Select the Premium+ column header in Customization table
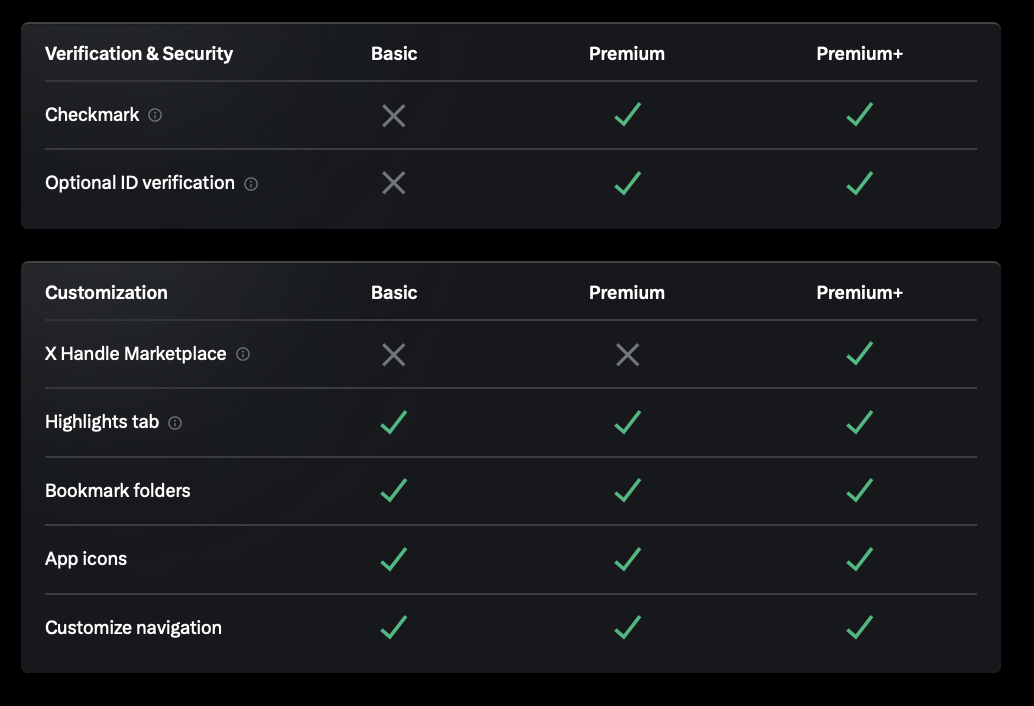The image size is (1034, 706). 859,293
